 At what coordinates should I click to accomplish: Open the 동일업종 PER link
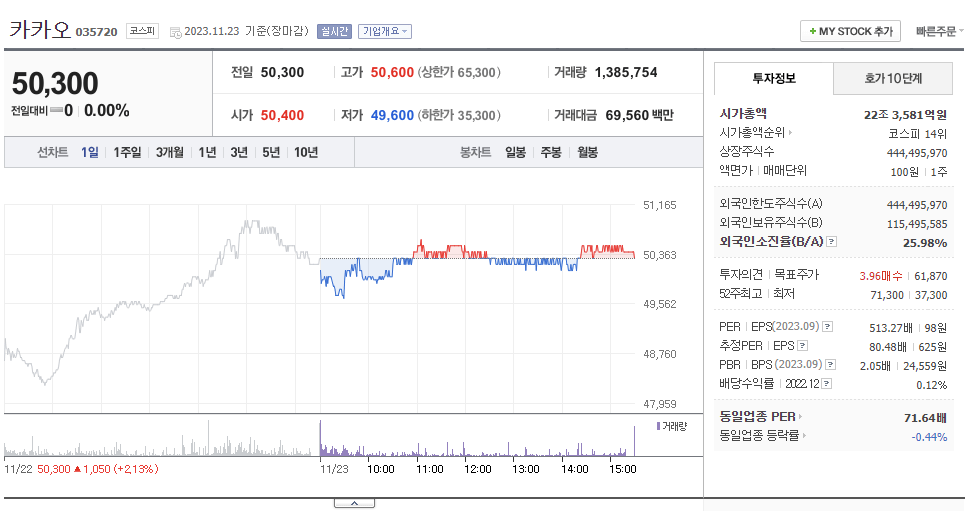point(757,416)
